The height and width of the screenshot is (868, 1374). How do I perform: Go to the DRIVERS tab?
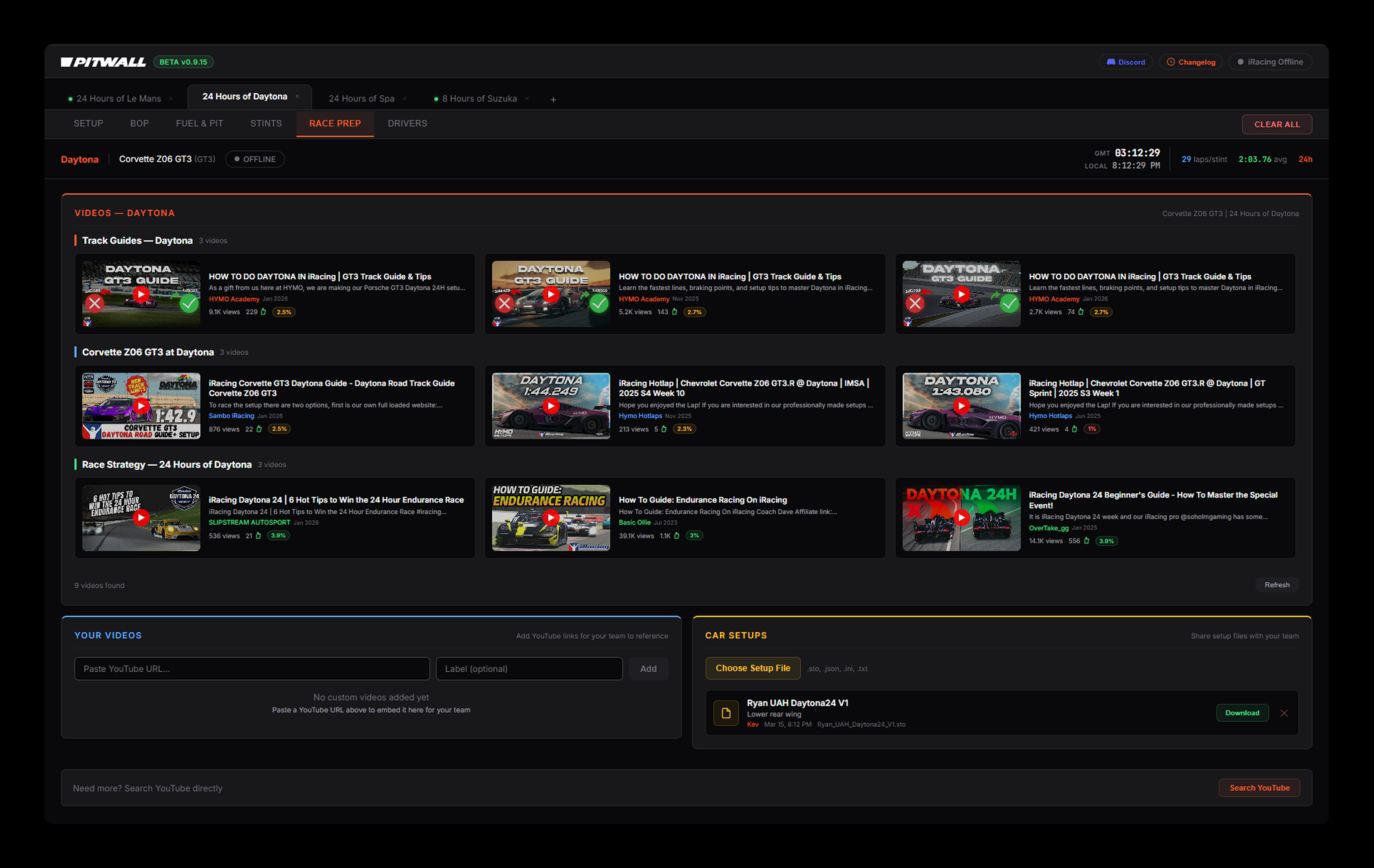point(407,123)
